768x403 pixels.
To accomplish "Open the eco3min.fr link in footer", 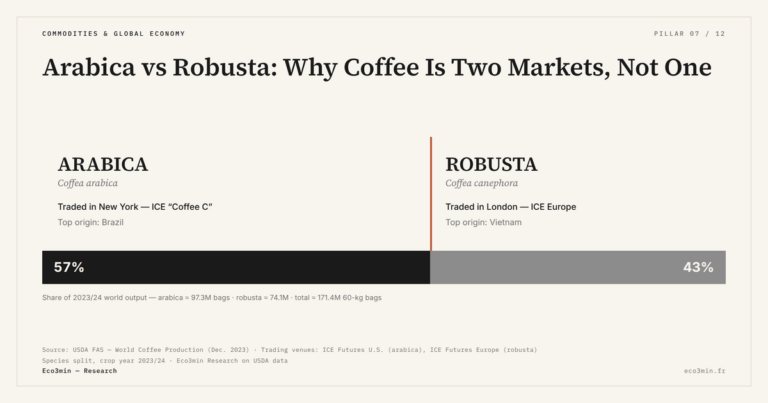I will 705,371.
